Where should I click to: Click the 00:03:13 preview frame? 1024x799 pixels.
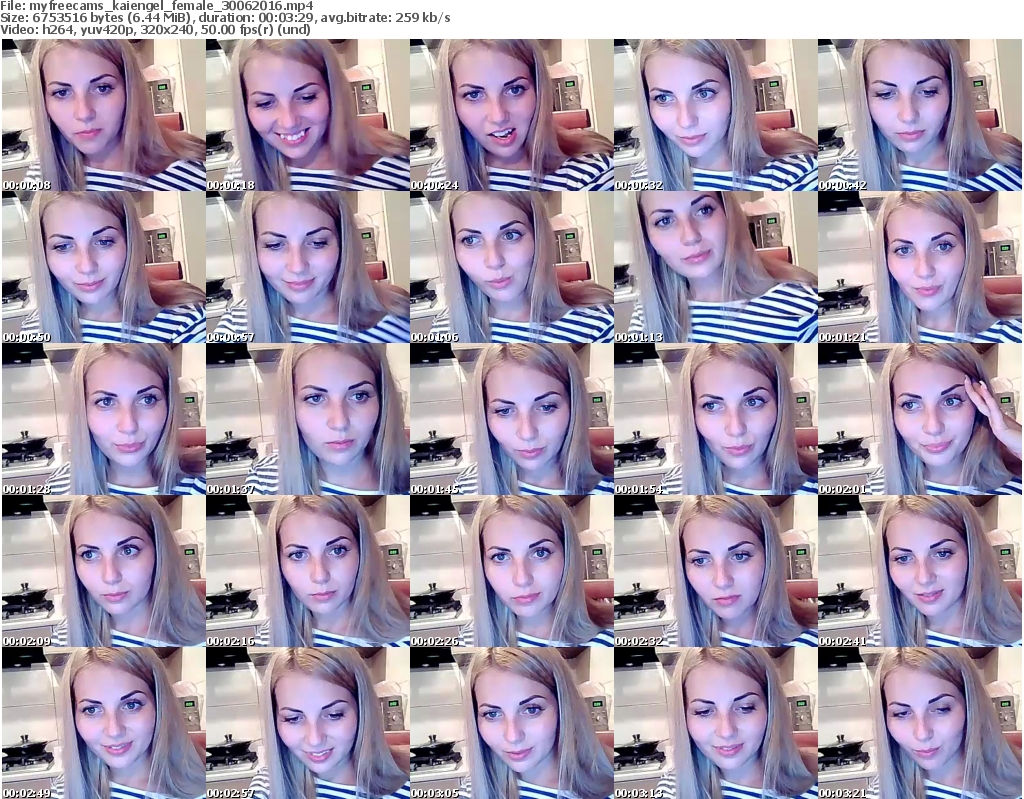pos(715,723)
